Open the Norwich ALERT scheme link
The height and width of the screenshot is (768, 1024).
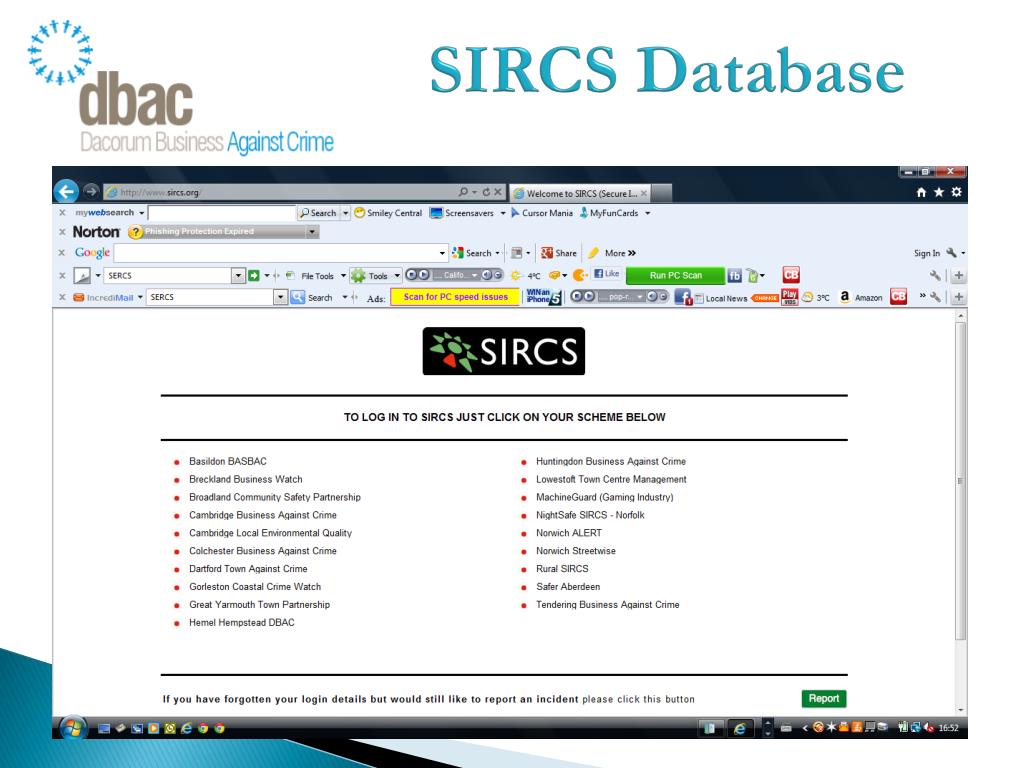pyautogui.click(x=569, y=533)
